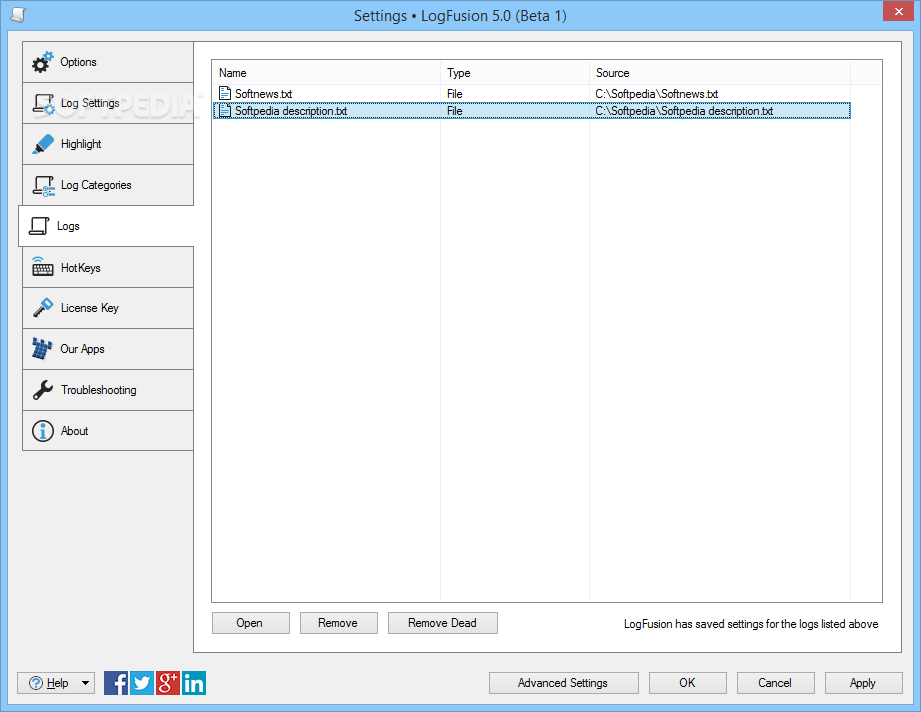Switch to the Log Settings tab

coord(108,103)
